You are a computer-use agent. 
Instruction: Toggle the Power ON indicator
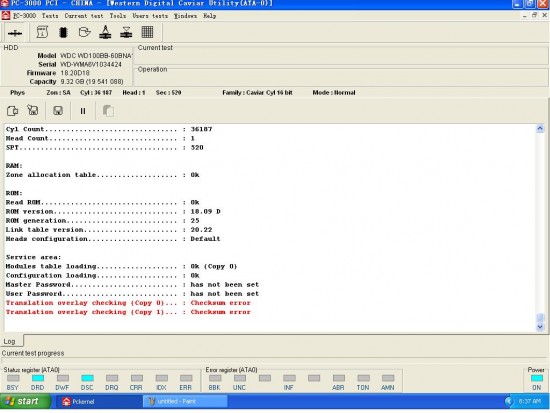click(537, 378)
